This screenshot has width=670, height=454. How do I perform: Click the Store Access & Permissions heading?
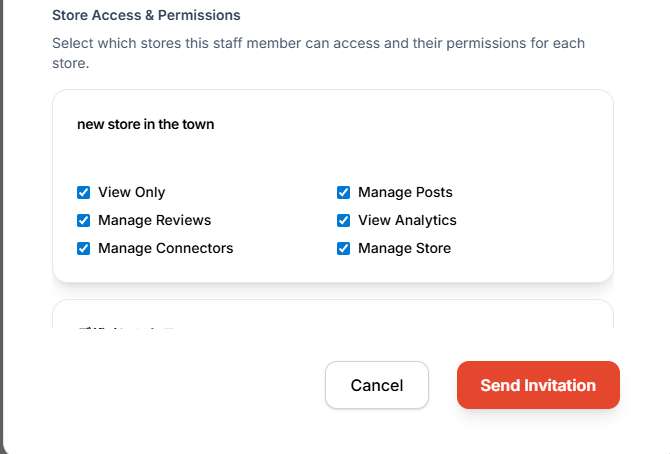pos(146,16)
